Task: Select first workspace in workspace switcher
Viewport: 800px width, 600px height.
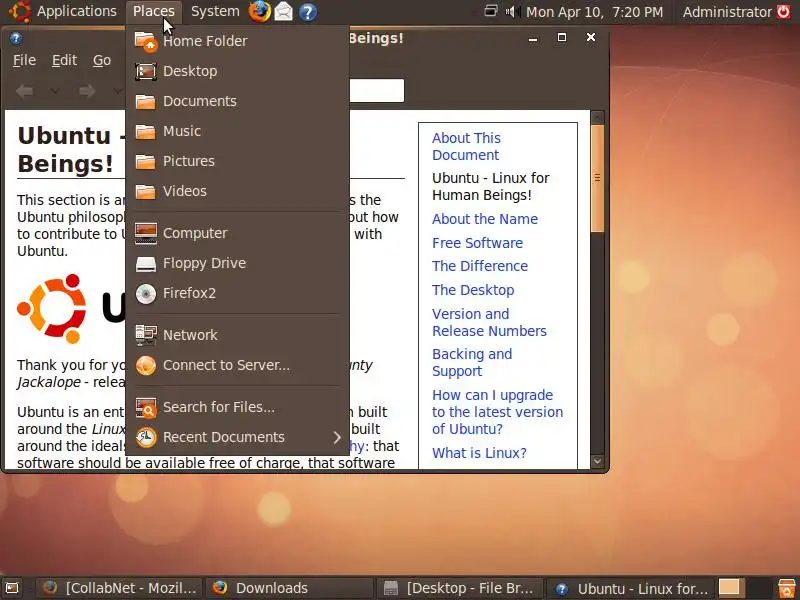Action: [729, 588]
